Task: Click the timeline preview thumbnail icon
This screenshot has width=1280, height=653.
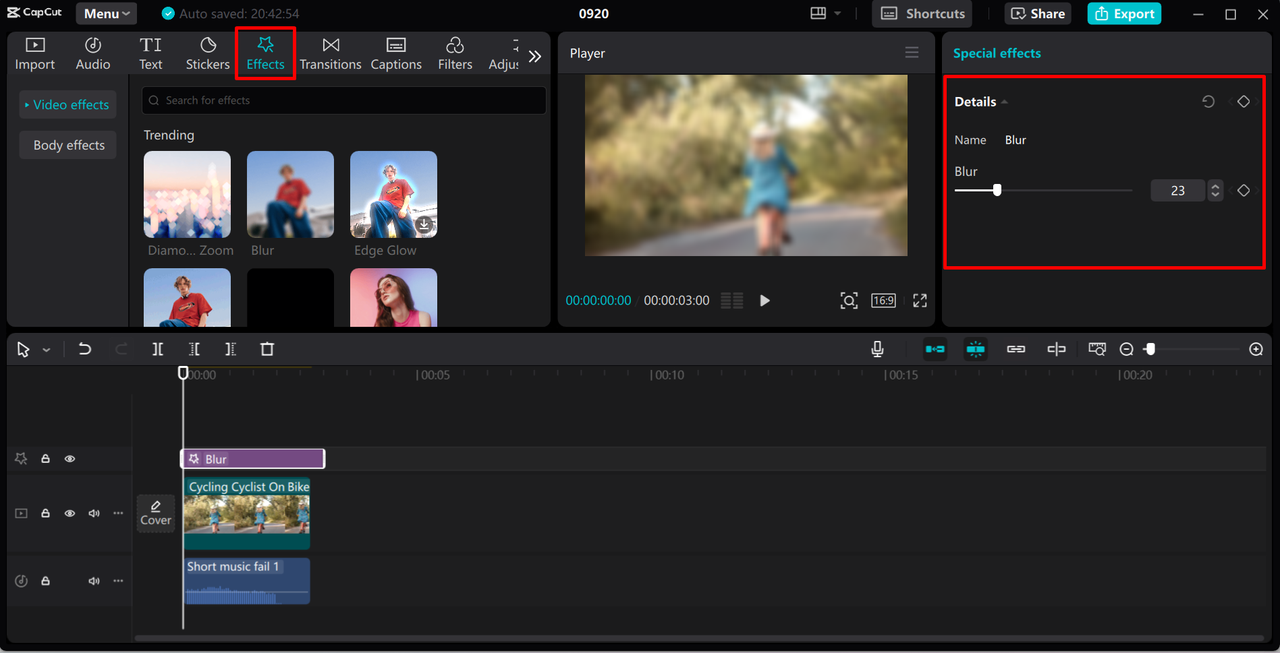Action: (1097, 349)
